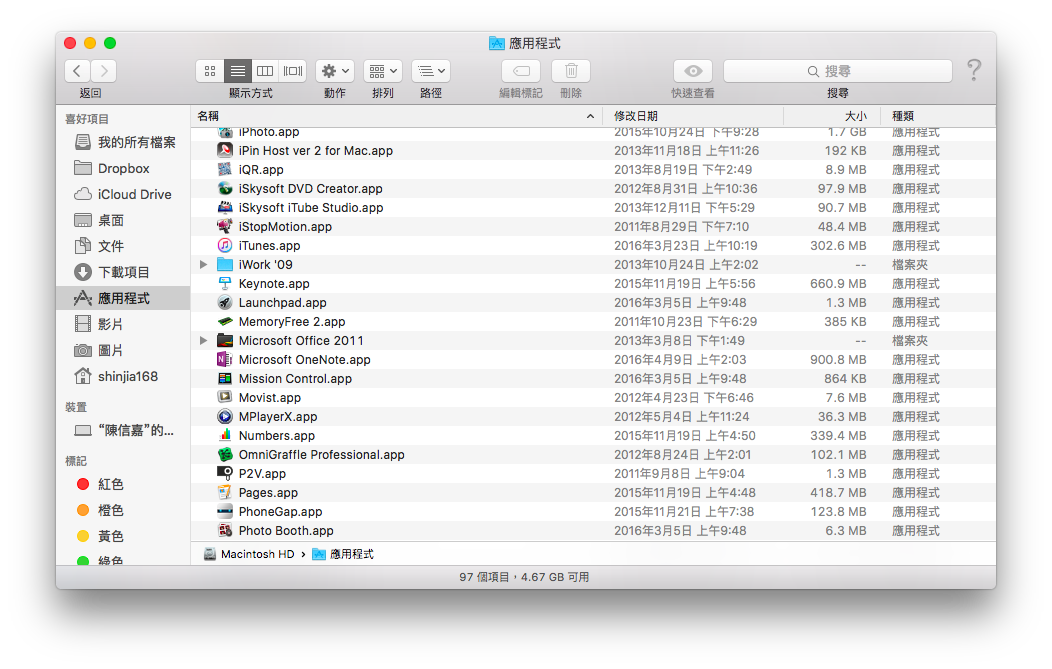Sort by 修改日期 column header
The image size is (1052, 669).
[692, 116]
